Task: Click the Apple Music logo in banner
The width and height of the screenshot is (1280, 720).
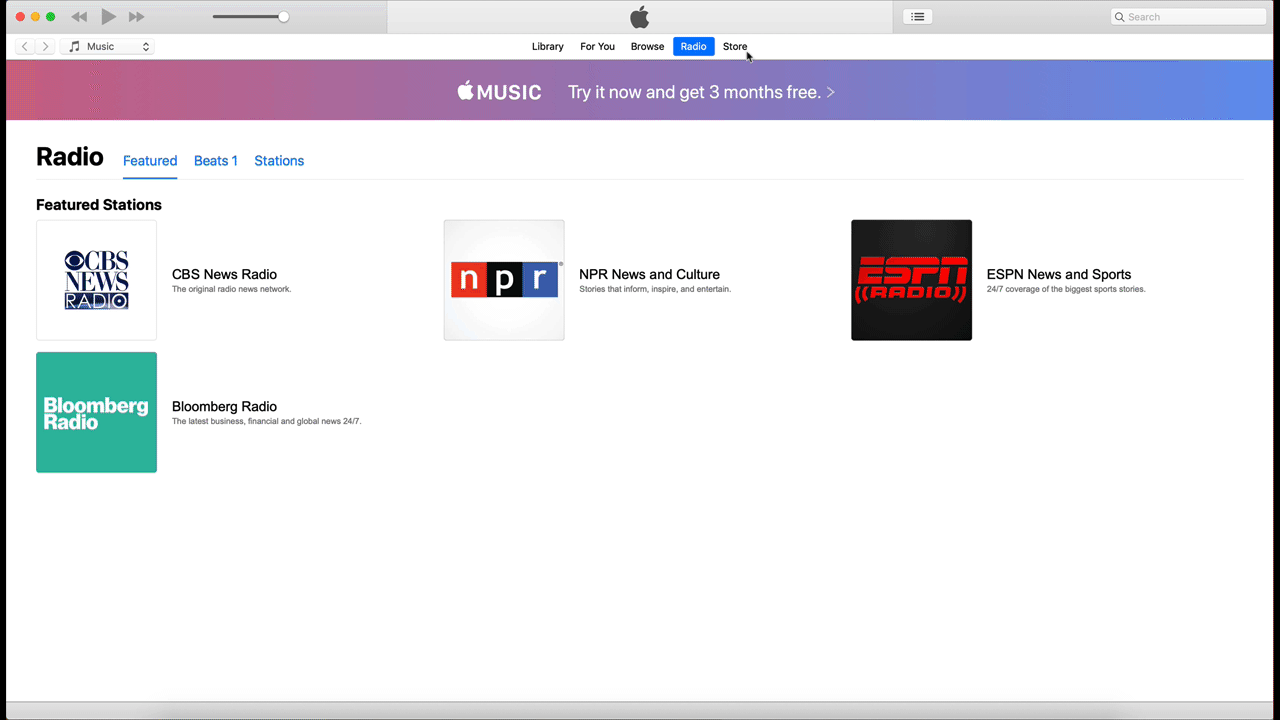Action: click(500, 92)
